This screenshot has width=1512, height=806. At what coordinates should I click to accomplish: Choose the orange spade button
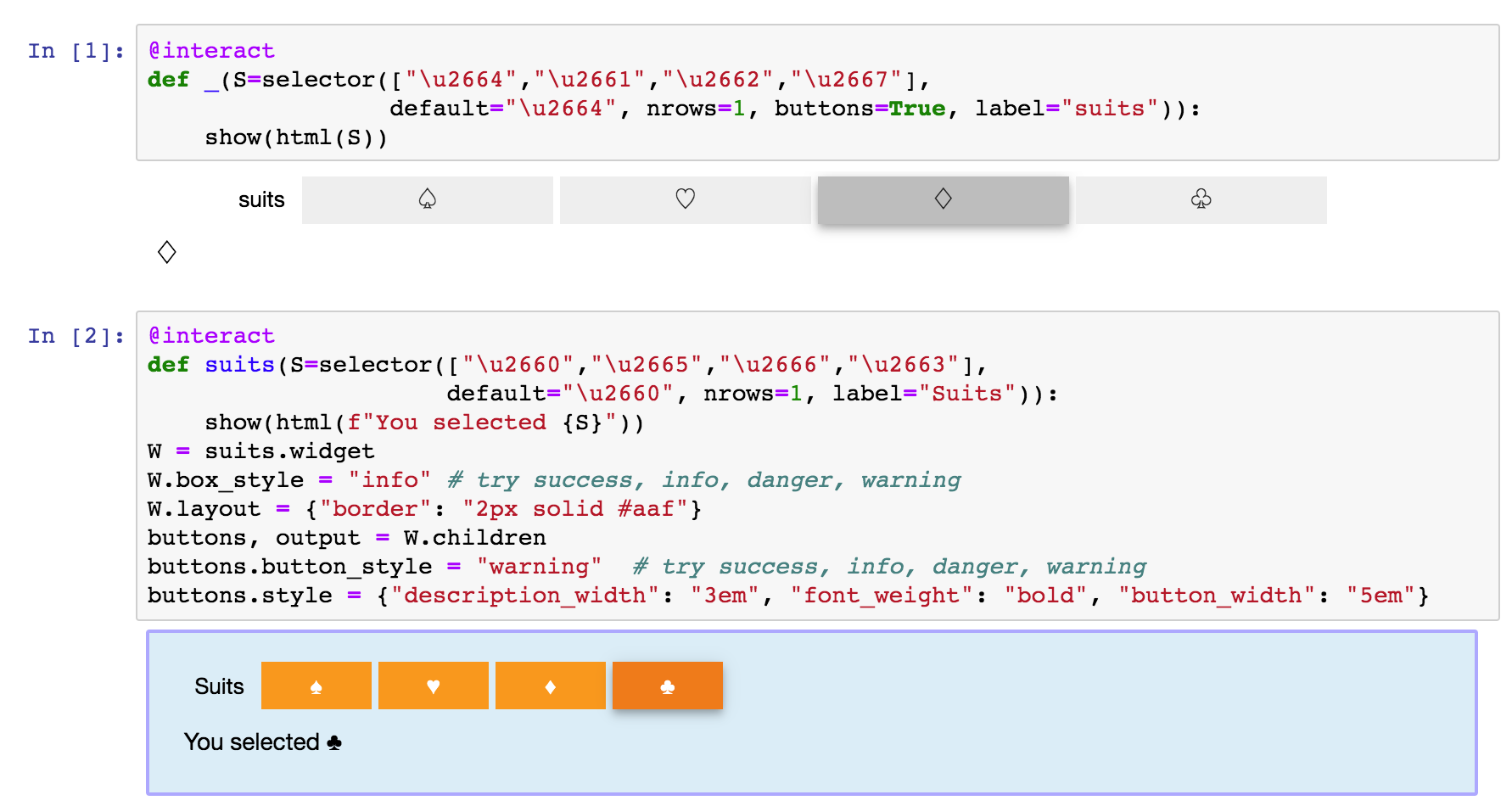316,686
